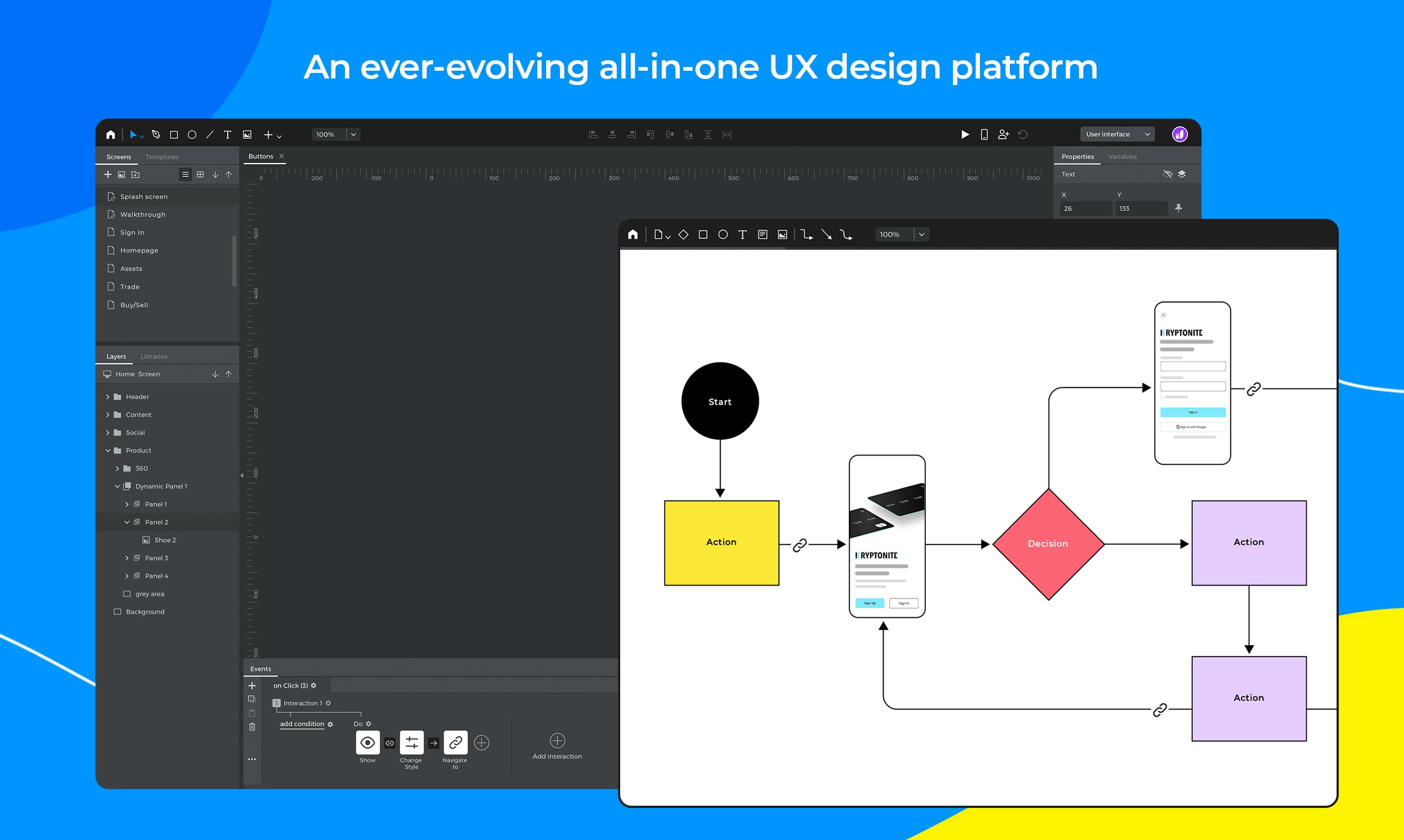Select the red Decision diamond
Image resolution: width=1404 pixels, height=840 pixels.
click(1049, 544)
